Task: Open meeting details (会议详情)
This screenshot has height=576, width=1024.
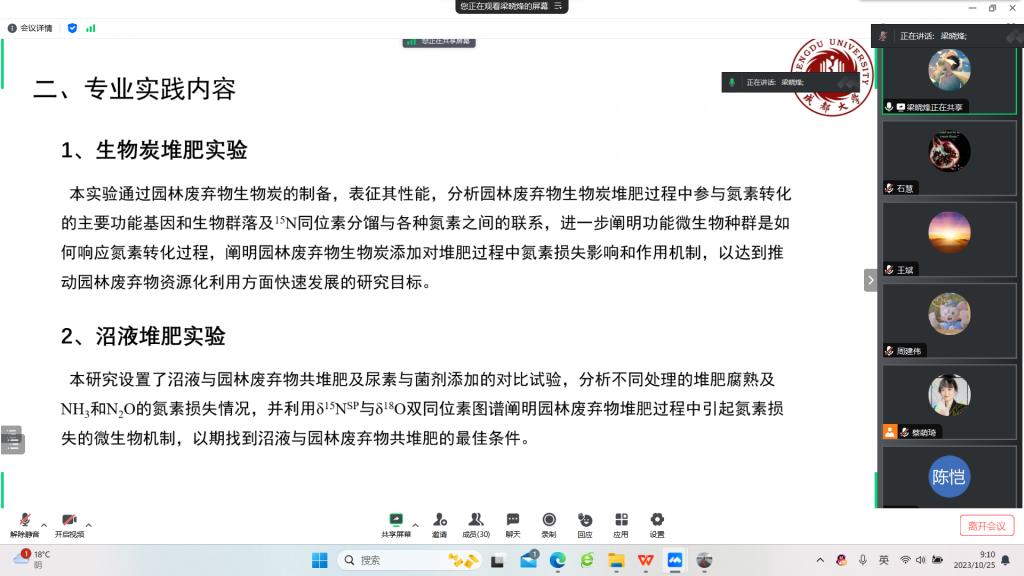Action: pyautogui.click(x=31, y=28)
